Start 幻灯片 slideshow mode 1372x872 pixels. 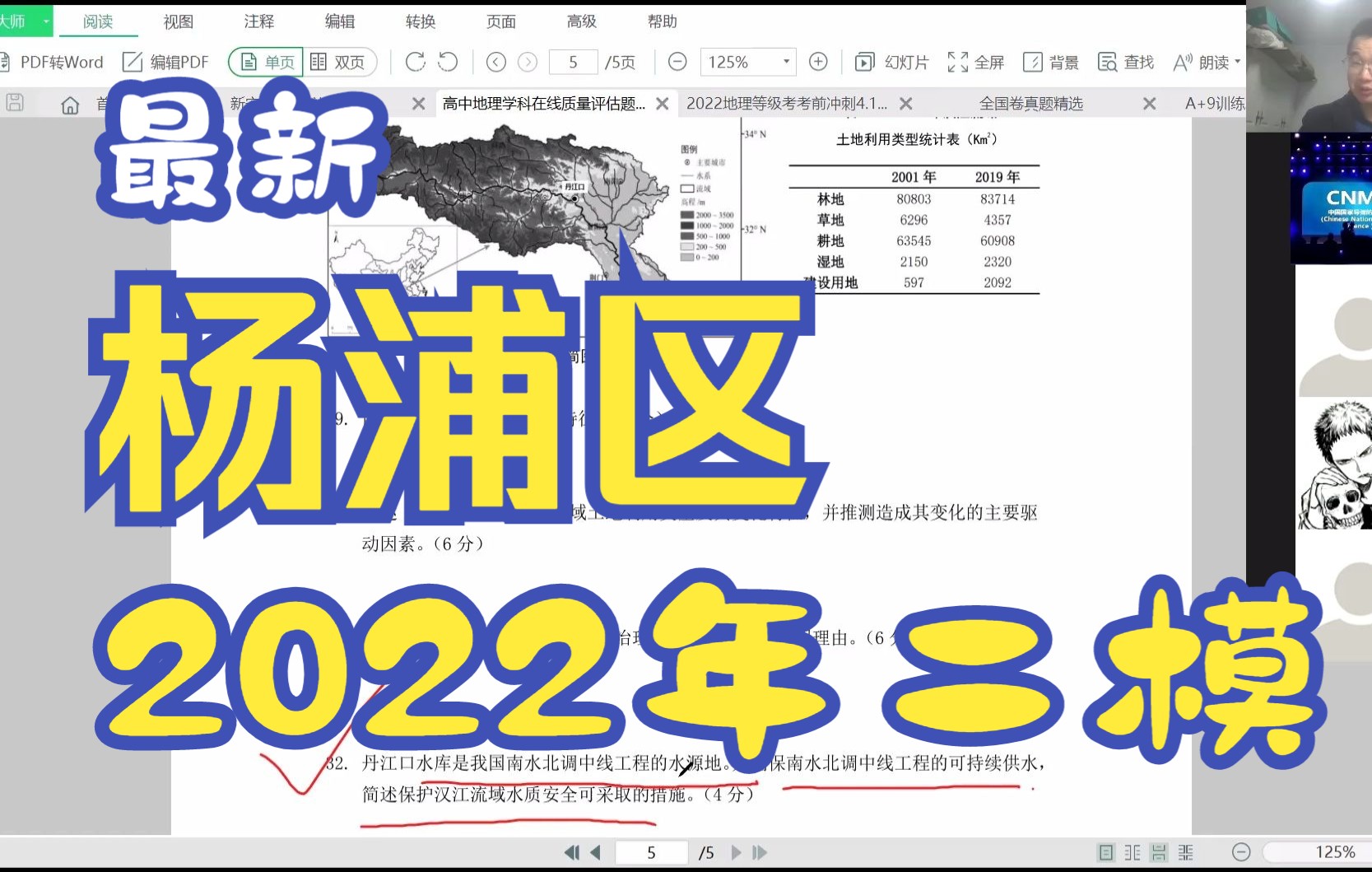[892, 62]
